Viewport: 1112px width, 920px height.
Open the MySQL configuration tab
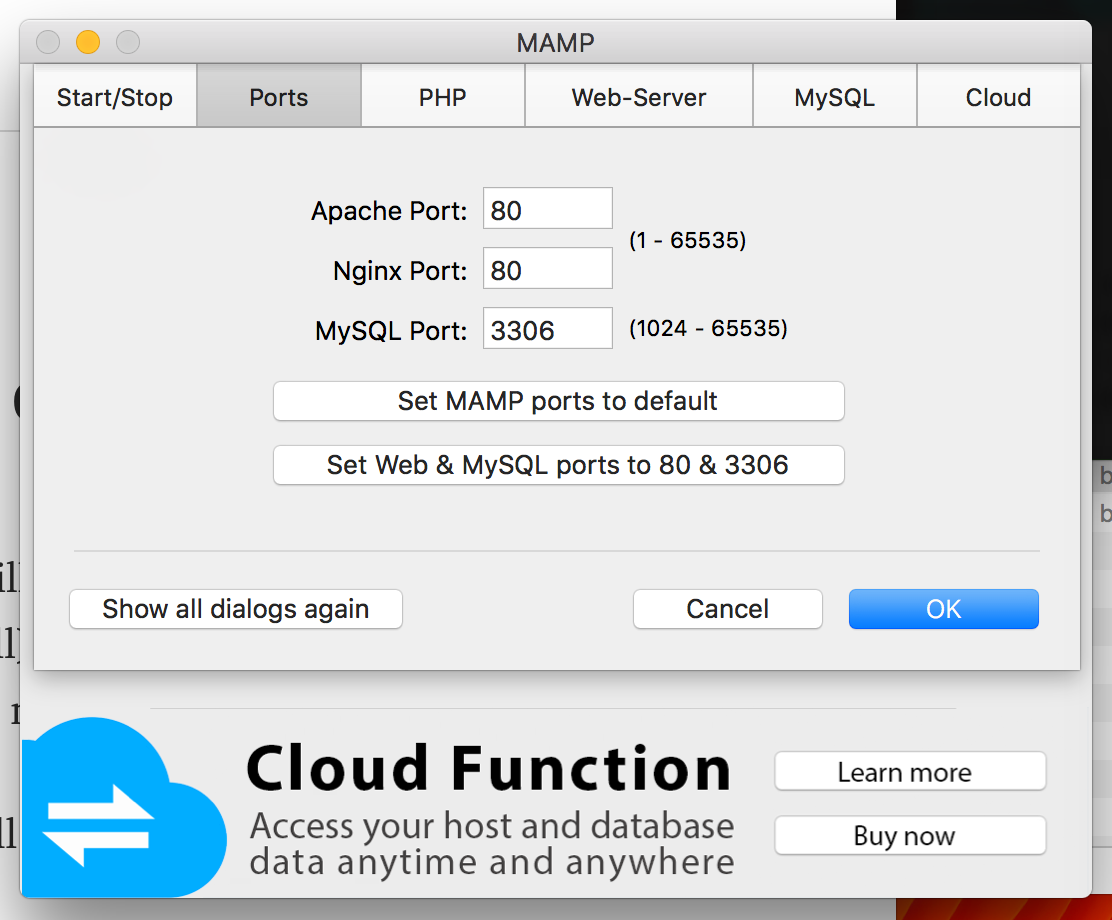click(x=834, y=96)
